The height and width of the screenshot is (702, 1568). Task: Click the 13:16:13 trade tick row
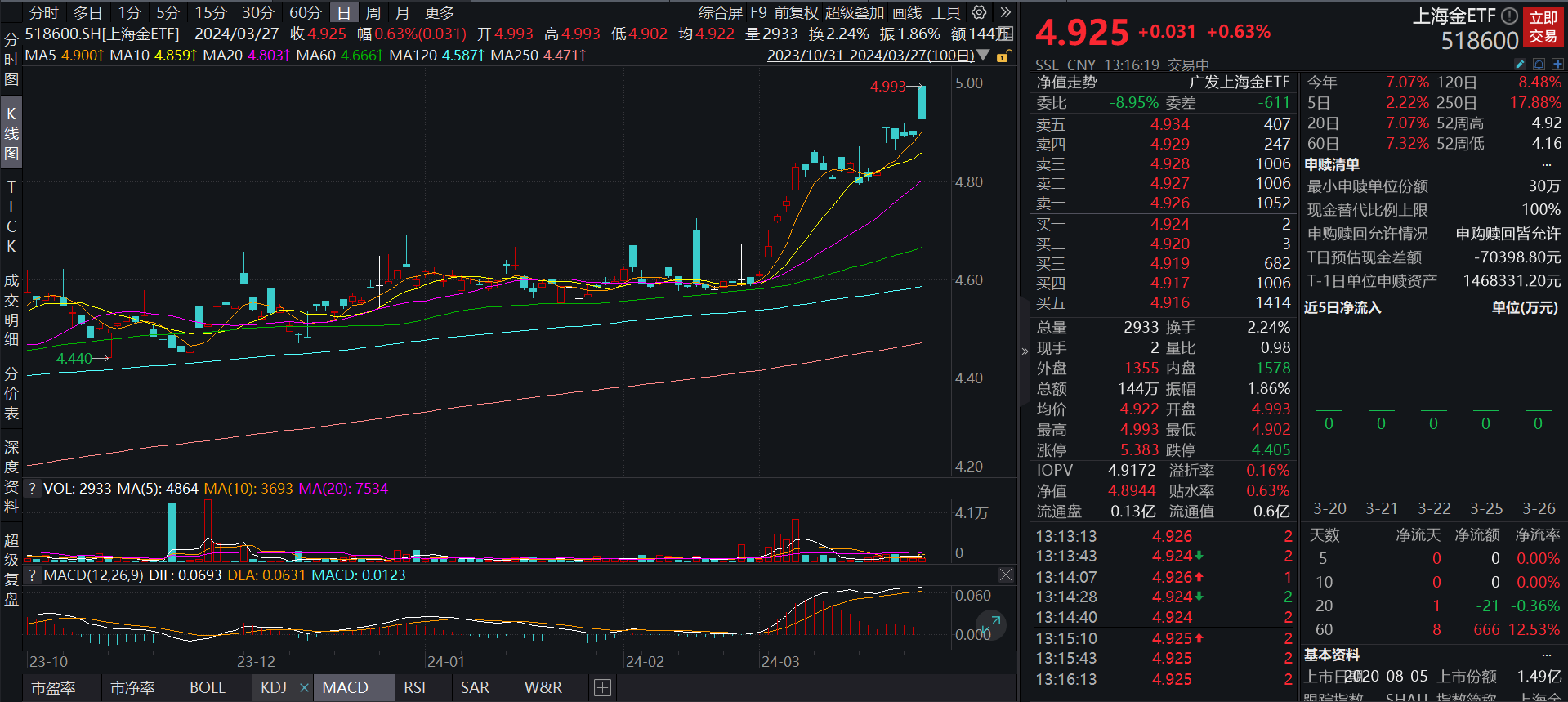pos(1163,679)
